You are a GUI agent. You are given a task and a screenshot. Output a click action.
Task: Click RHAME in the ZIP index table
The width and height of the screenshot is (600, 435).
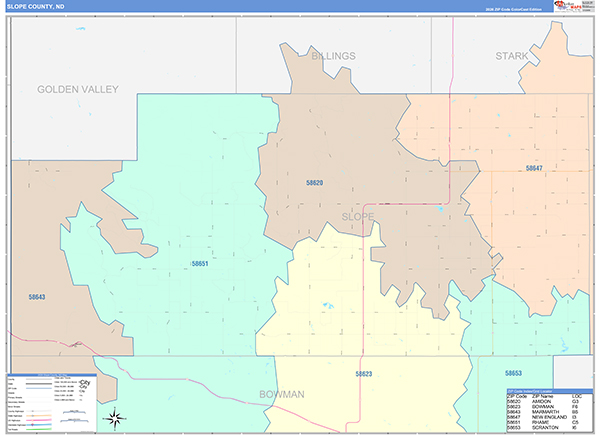pyautogui.click(x=540, y=422)
